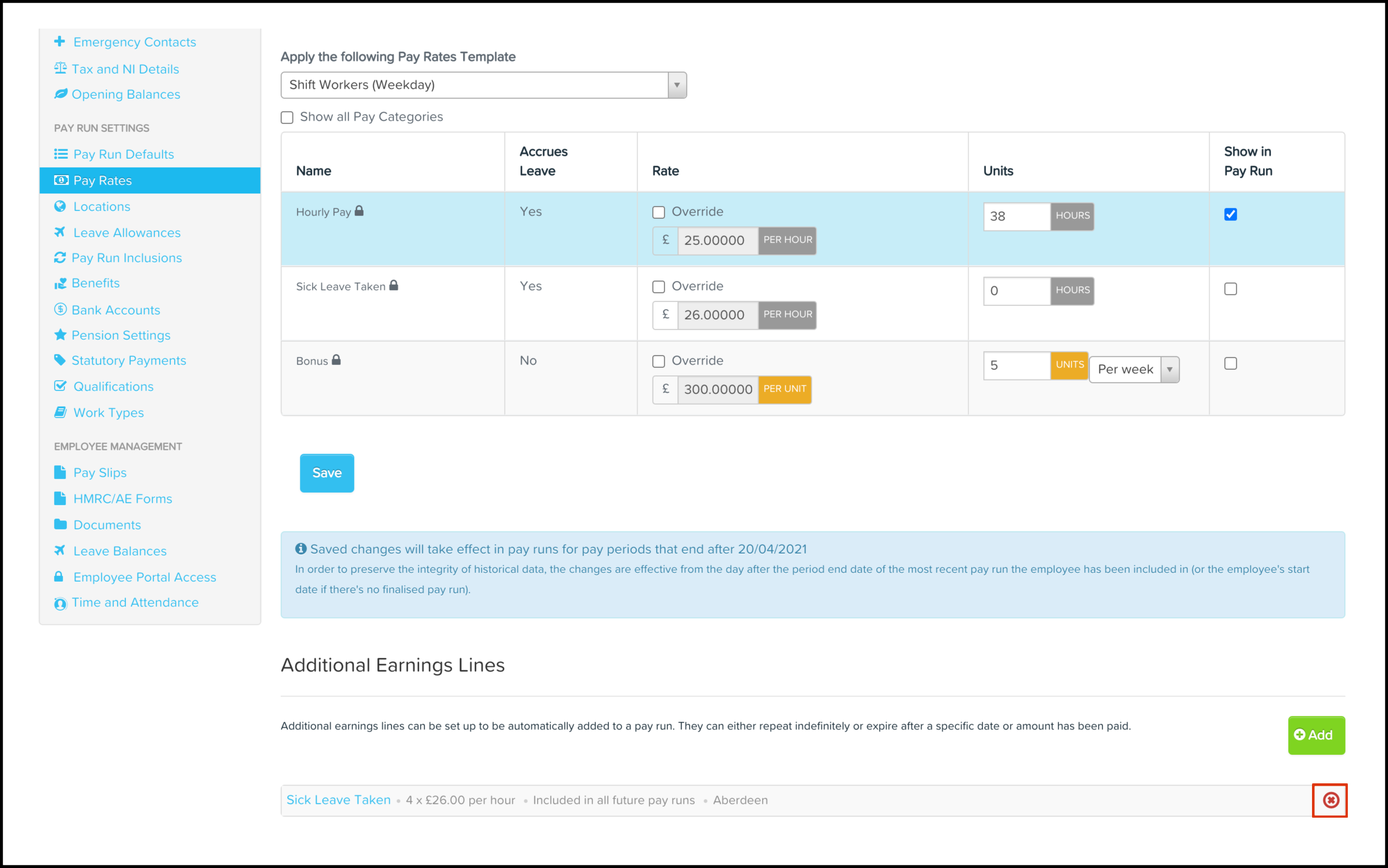This screenshot has height=868, width=1388.
Task: Go to Bank Accounts settings
Action: click(116, 310)
